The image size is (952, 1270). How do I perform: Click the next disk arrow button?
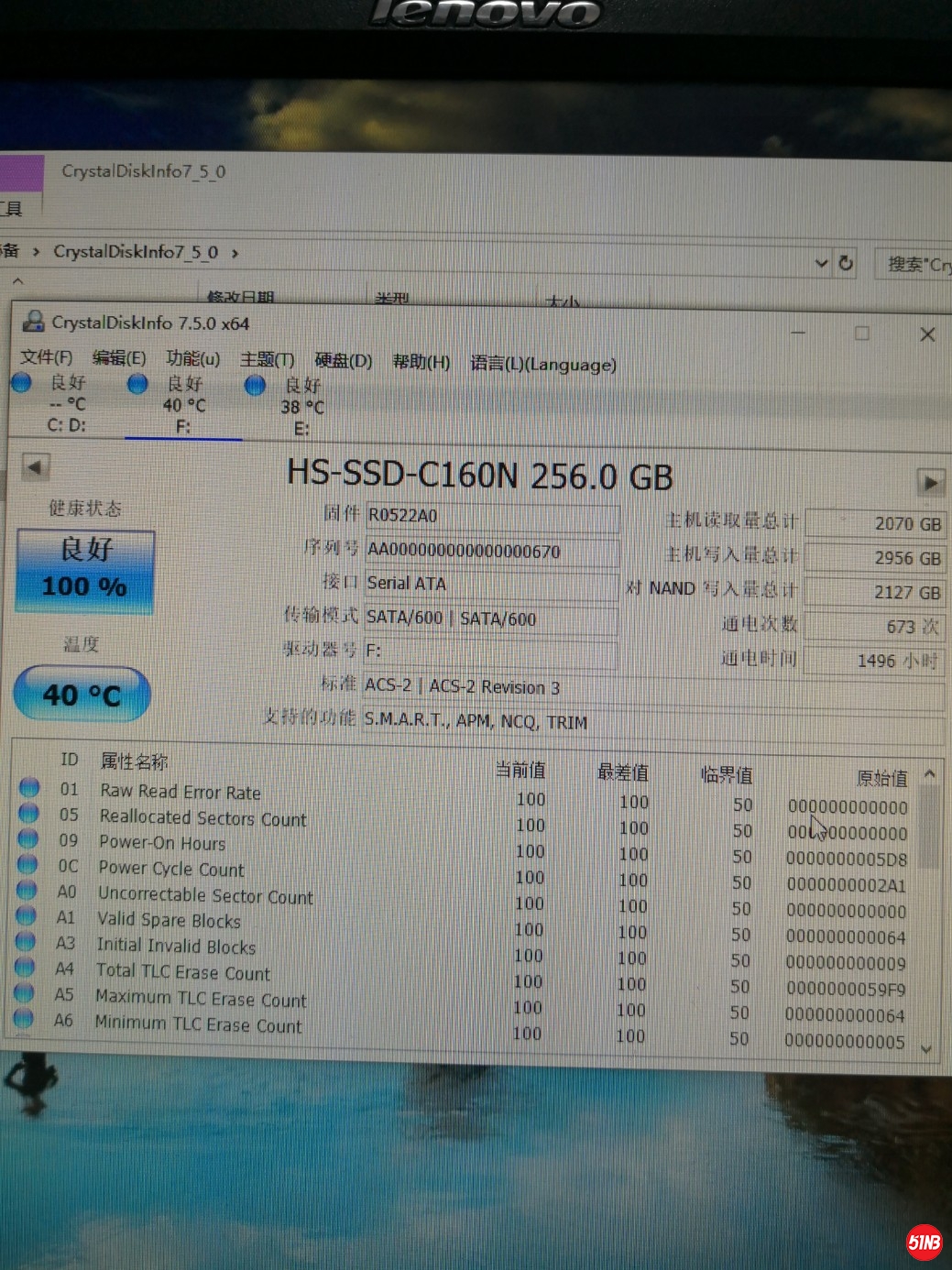(930, 482)
